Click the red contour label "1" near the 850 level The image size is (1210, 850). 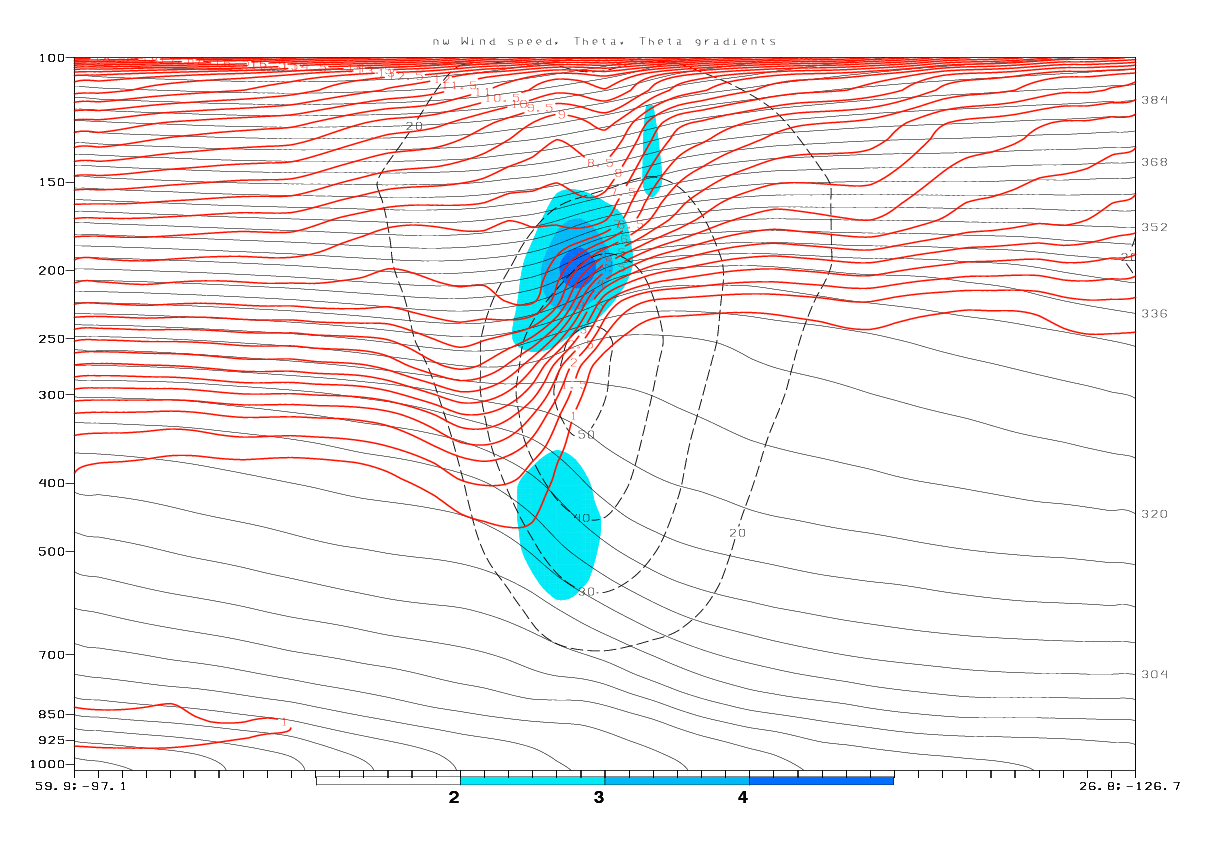pyautogui.click(x=284, y=722)
